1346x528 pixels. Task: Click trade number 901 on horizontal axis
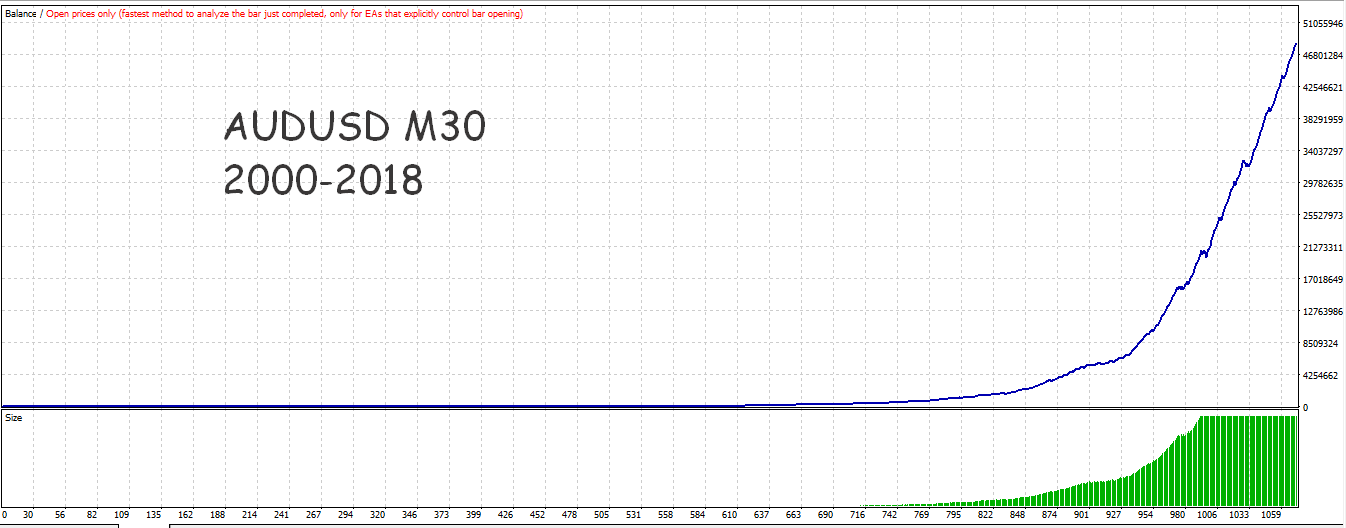point(1080,515)
